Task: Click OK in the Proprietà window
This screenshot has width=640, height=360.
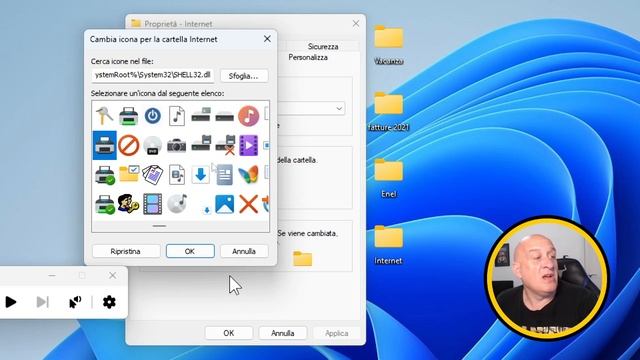Action: 229,333
